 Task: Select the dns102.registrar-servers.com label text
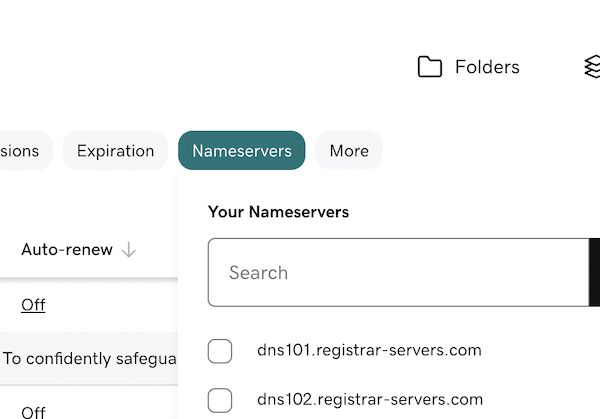369,399
